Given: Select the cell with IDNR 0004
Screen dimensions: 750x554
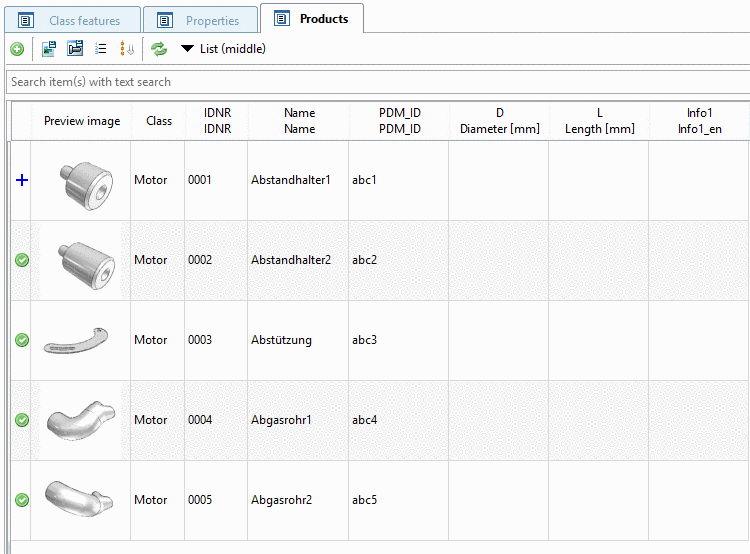Looking at the screenshot, I should pos(216,420).
